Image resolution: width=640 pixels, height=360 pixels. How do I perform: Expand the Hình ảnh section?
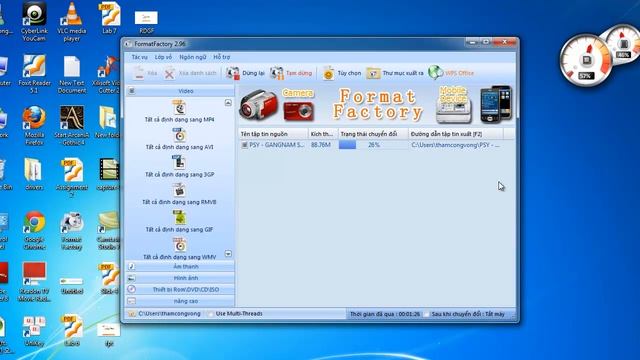click(180, 278)
